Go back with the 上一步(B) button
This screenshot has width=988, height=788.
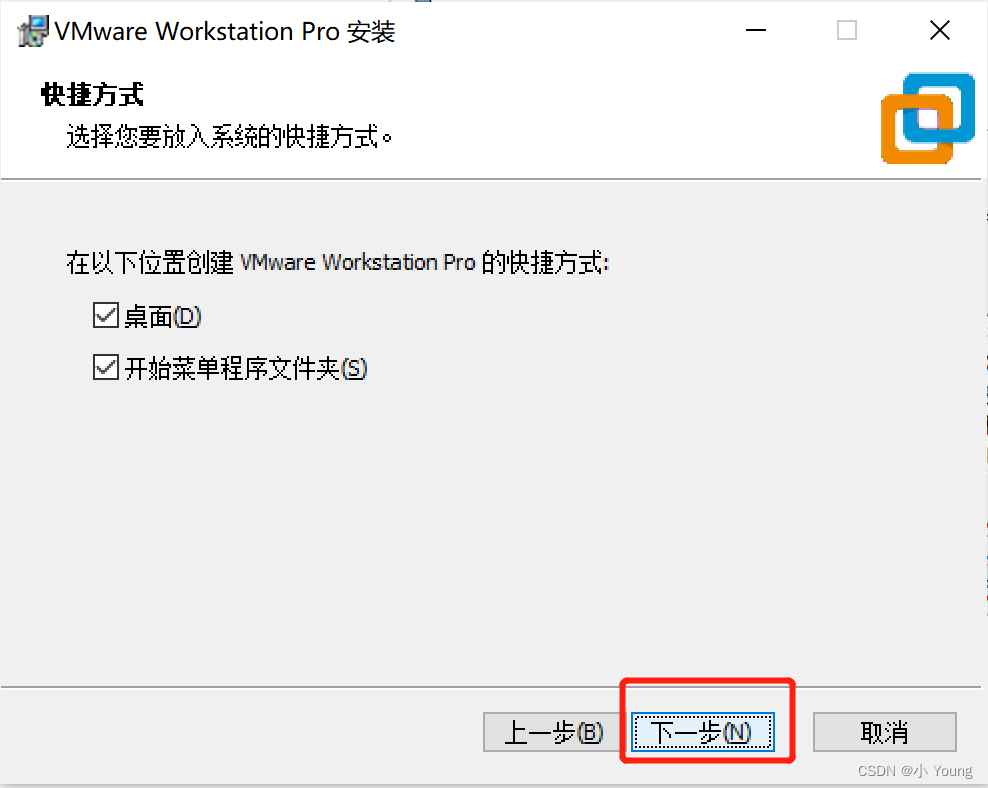click(x=554, y=732)
